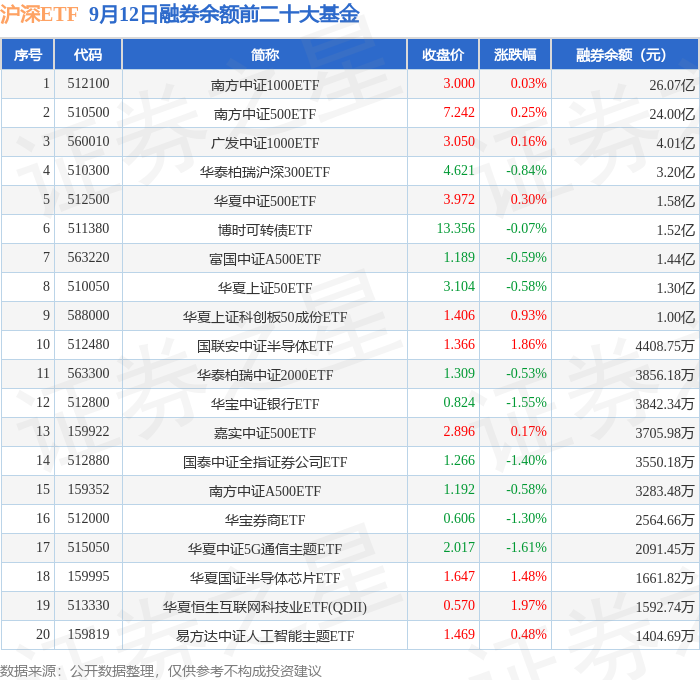The width and height of the screenshot is (700, 680).
Task: Click the 简称 column header
Action: (x=265, y=54)
